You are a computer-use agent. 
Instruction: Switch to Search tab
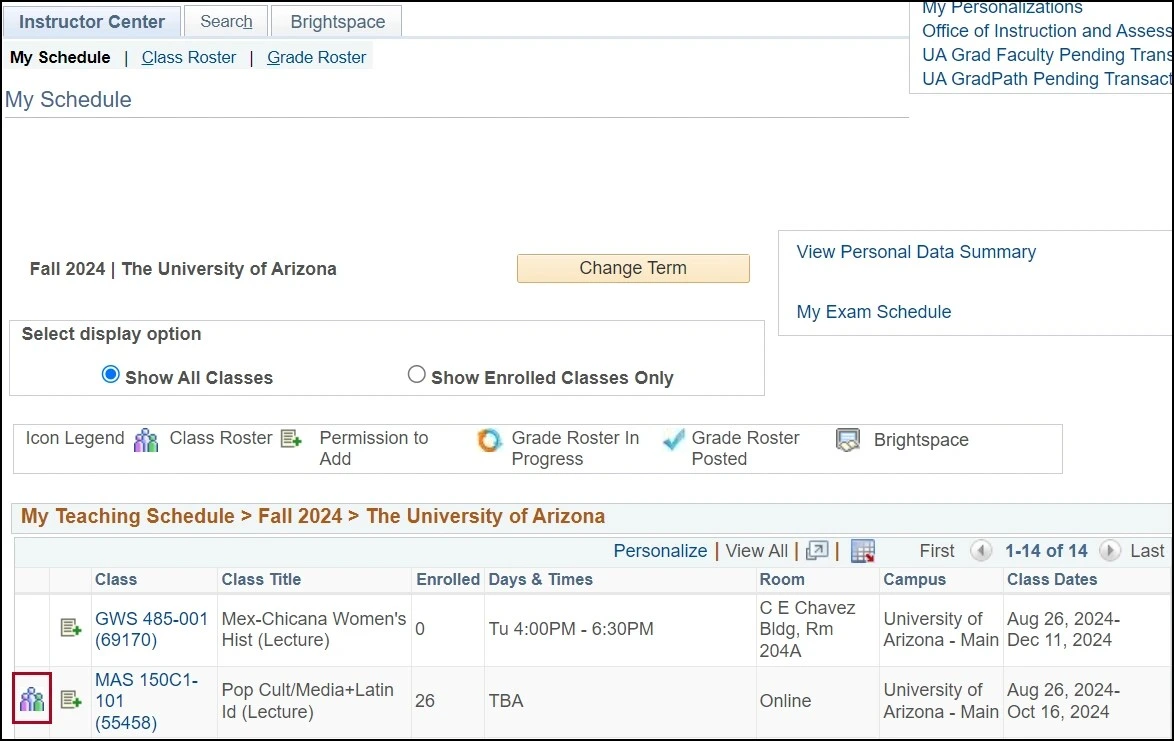[226, 22]
